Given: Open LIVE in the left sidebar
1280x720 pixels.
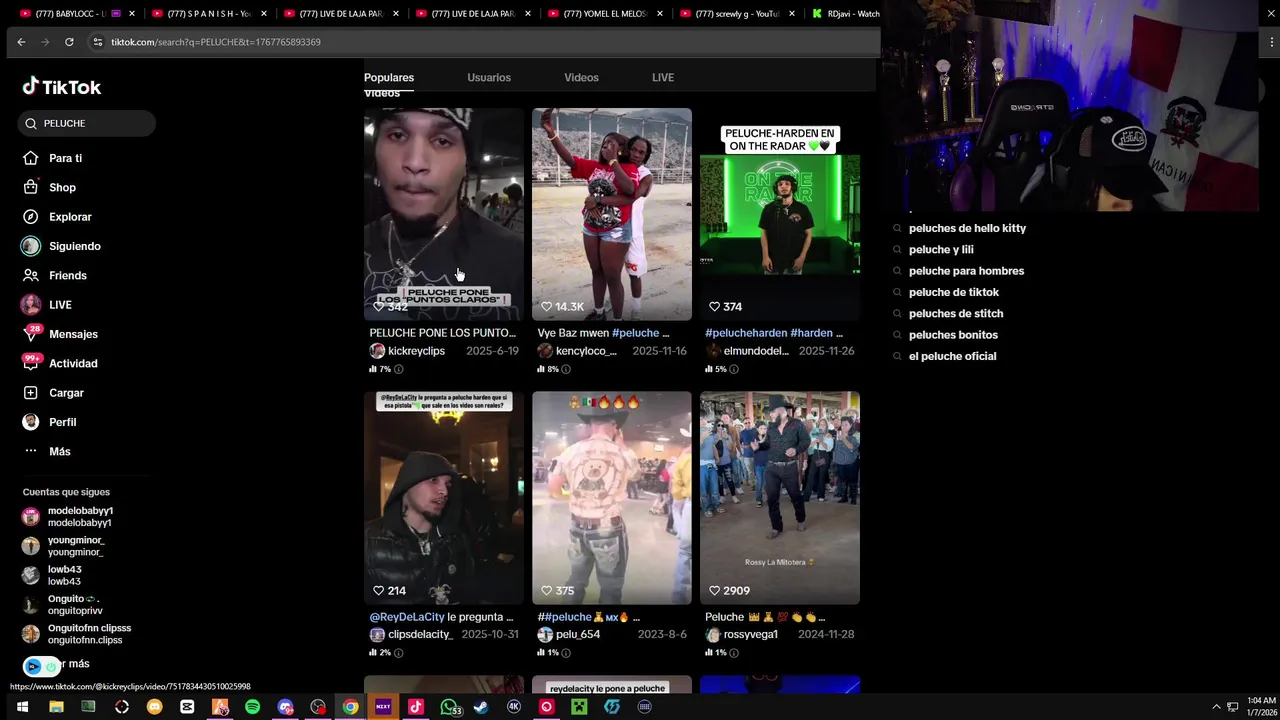Looking at the screenshot, I should click(x=60, y=305).
